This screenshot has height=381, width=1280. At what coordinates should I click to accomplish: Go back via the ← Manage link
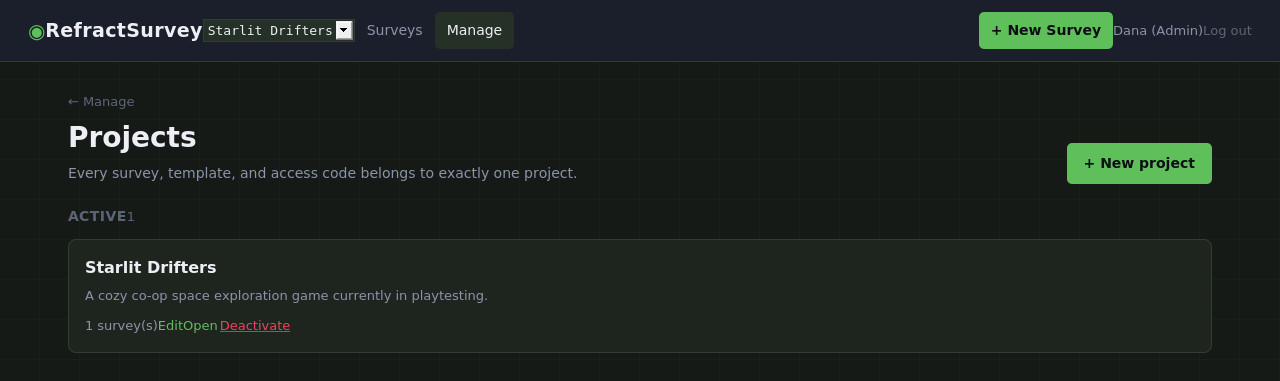[x=101, y=101]
